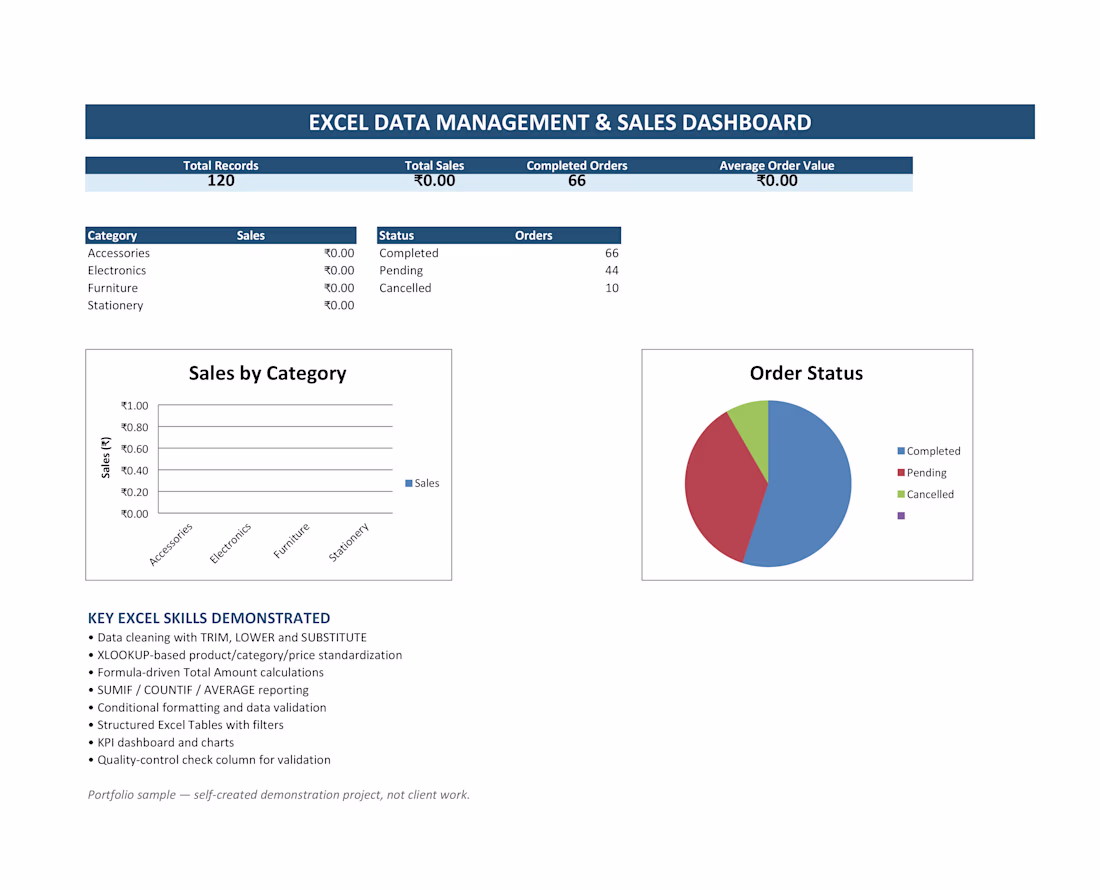Viewport: 1100px width, 890px height.
Task: Click the SUMIF / COUNTIF / AVERAGE reporting bullet
Action: pos(199,690)
